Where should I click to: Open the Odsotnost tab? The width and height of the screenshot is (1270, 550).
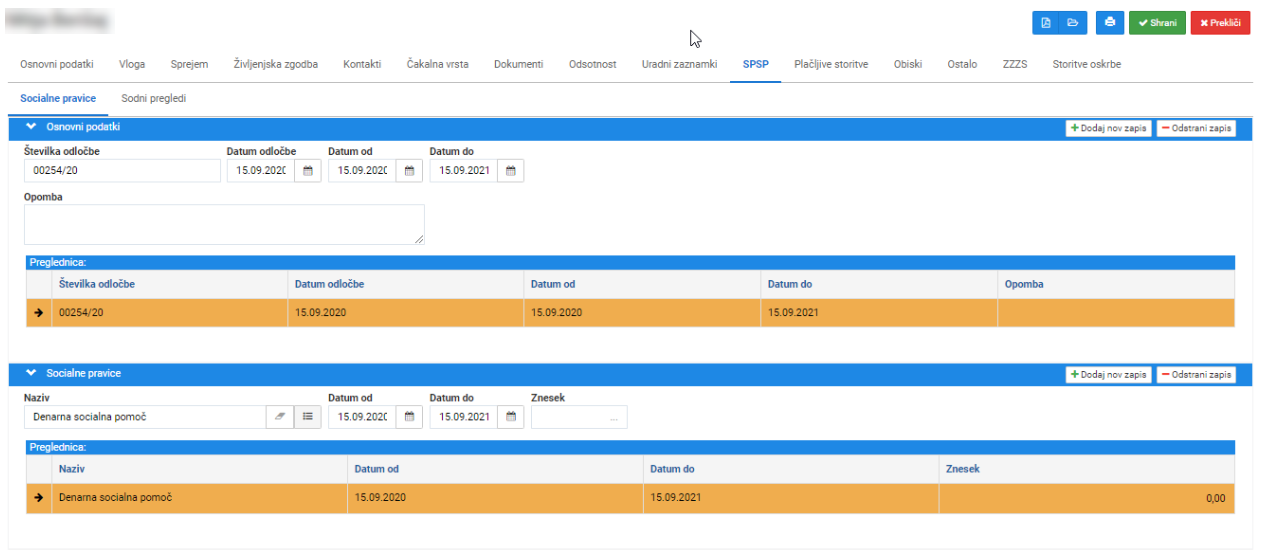click(x=593, y=64)
